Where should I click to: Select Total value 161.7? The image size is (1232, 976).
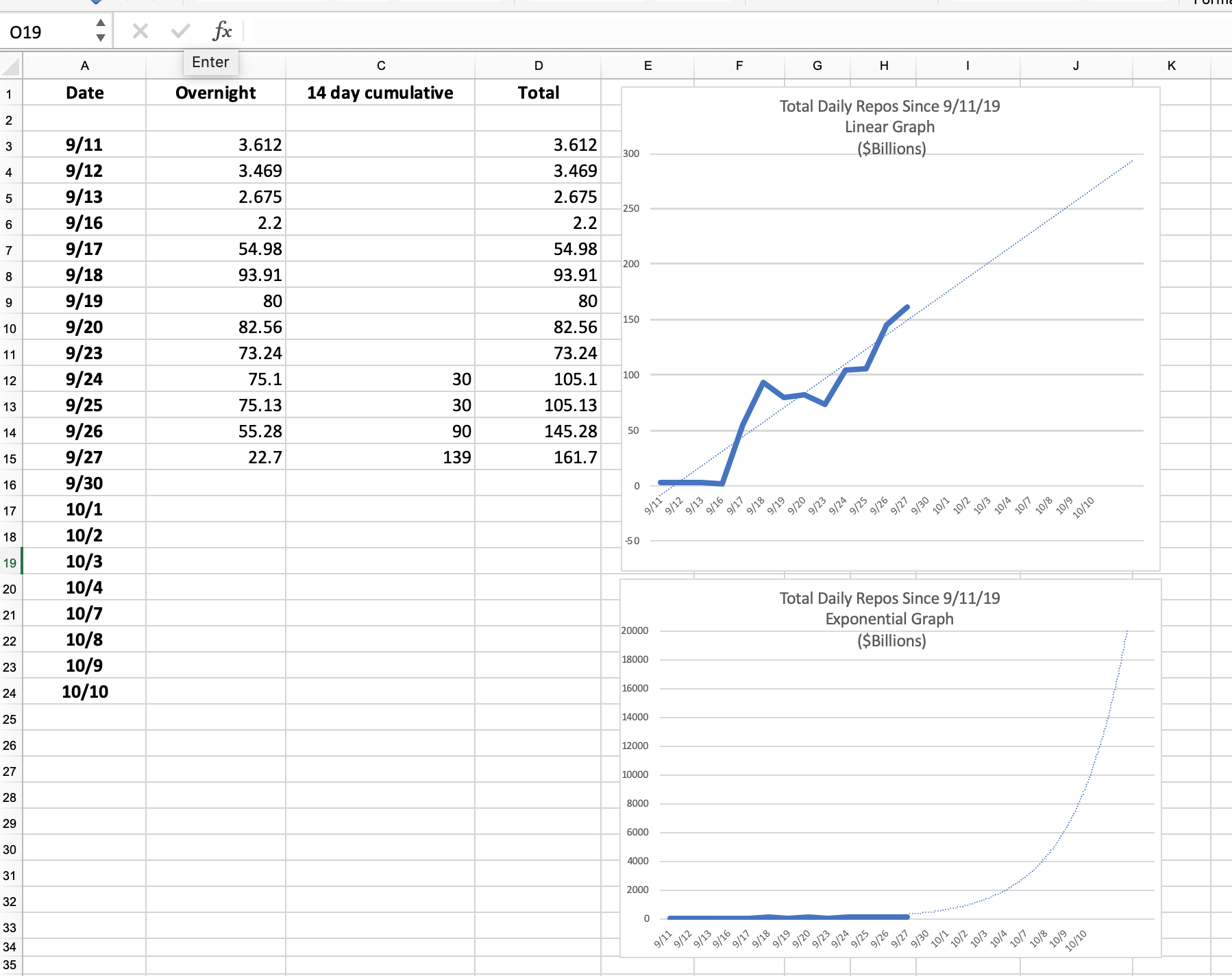pos(538,457)
